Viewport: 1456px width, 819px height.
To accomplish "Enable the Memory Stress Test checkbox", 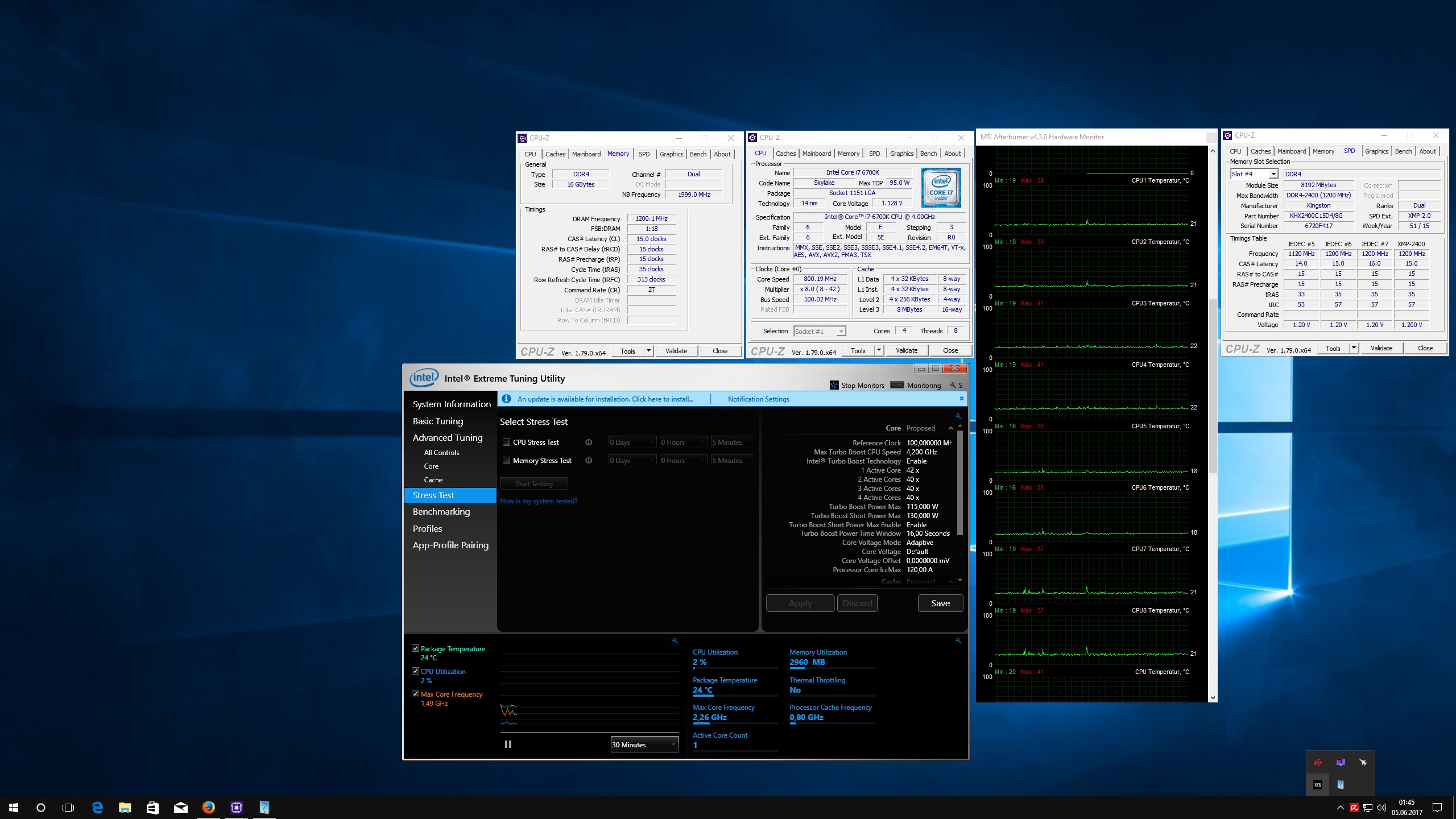I will (506, 461).
